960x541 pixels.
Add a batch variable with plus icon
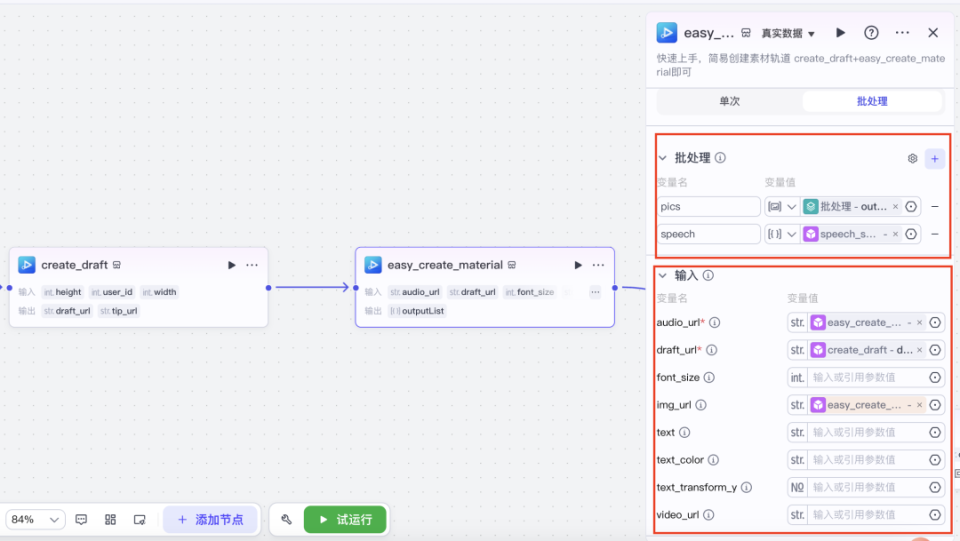click(934, 159)
